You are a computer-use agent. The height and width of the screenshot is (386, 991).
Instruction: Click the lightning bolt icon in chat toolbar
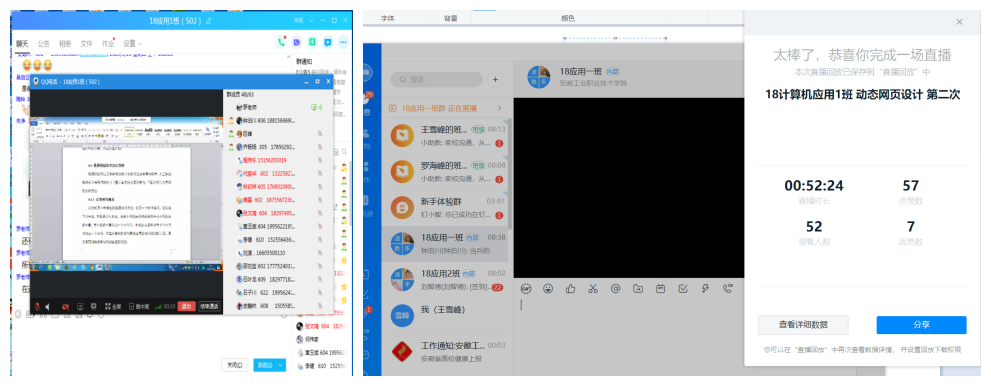pyautogui.click(x=705, y=289)
